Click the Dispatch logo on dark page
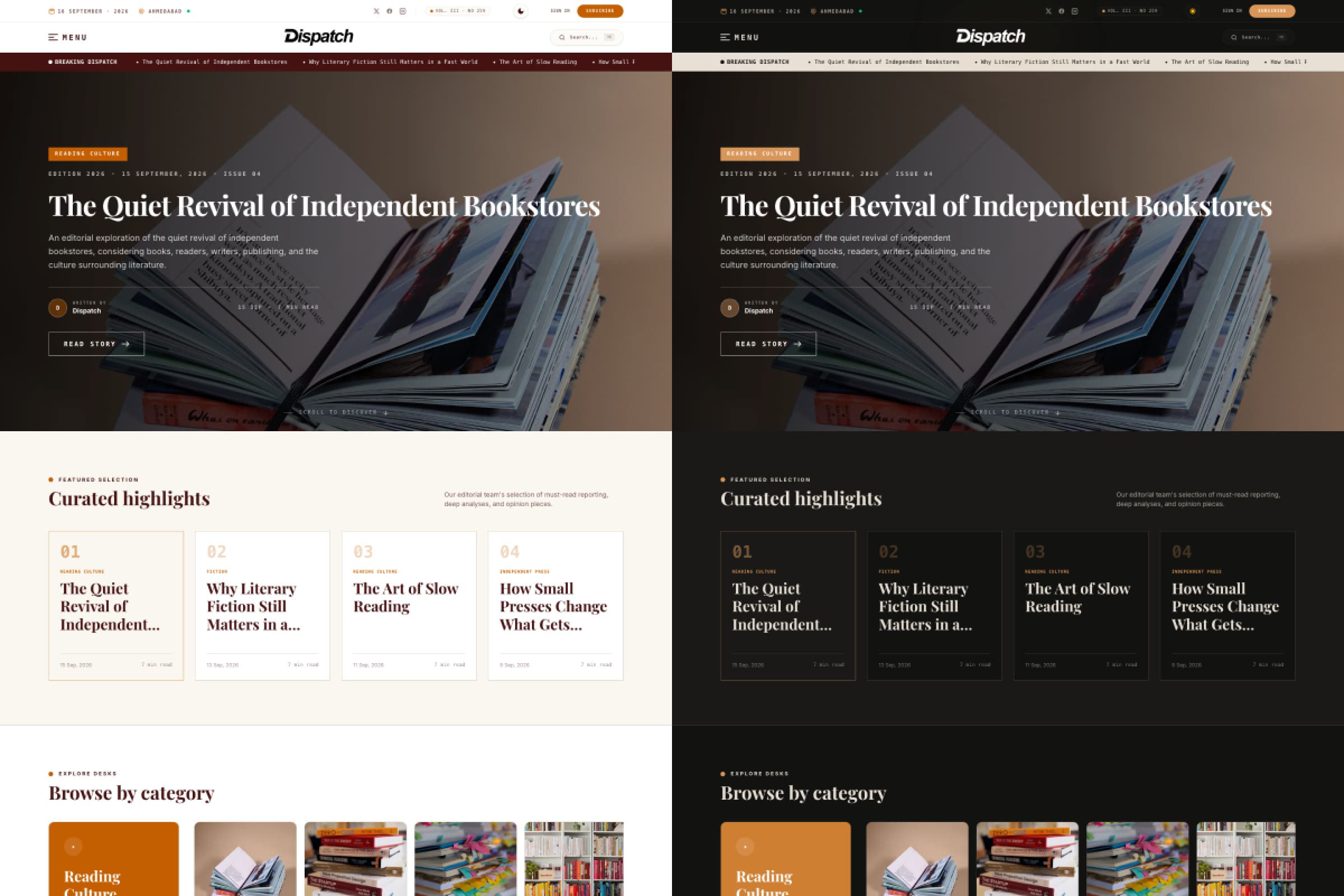Image resolution: width=1344 pixels, height=896 pixels. click(x=991, y=36)
